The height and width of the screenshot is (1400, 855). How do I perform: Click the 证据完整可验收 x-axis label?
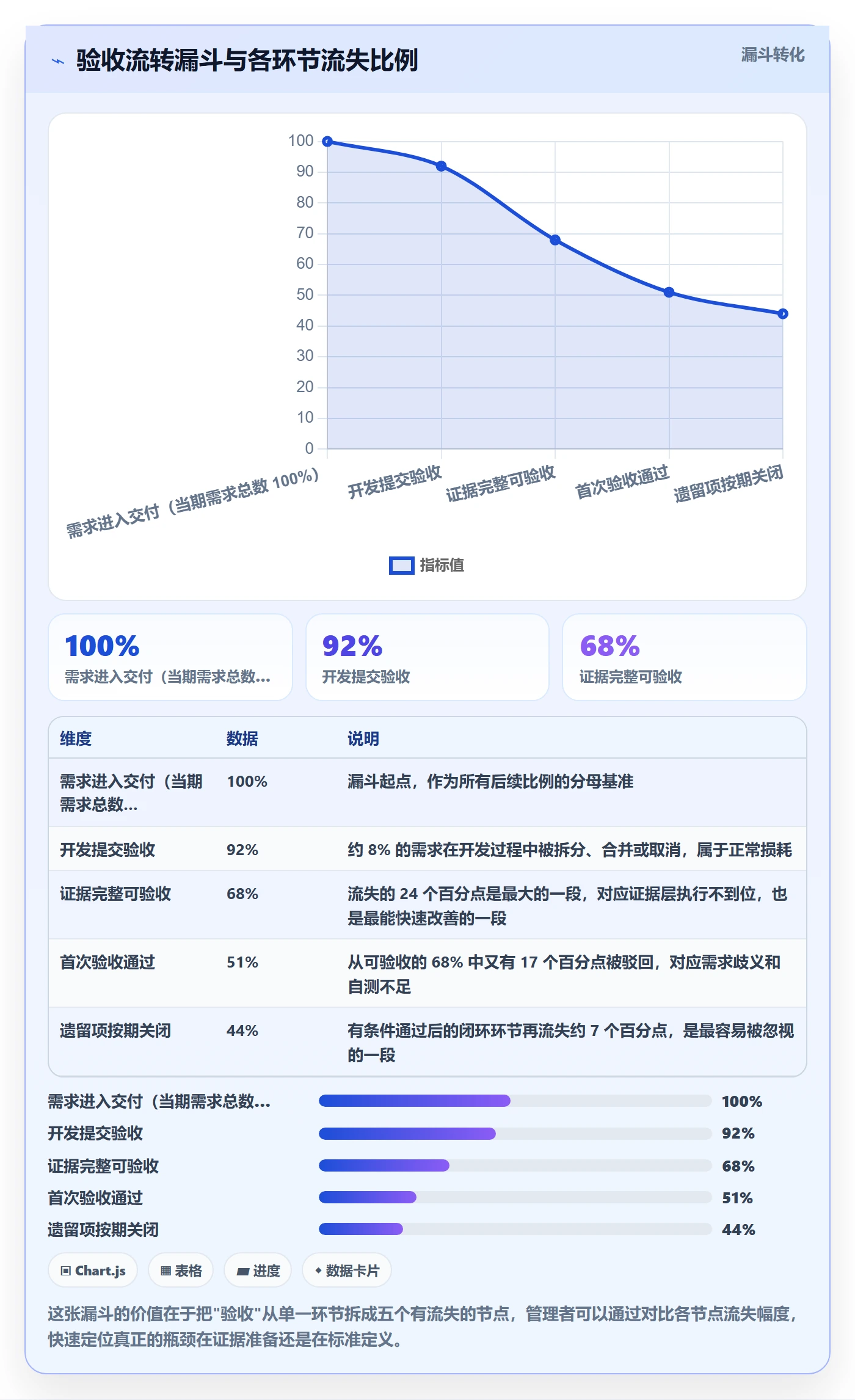[501, 483]
